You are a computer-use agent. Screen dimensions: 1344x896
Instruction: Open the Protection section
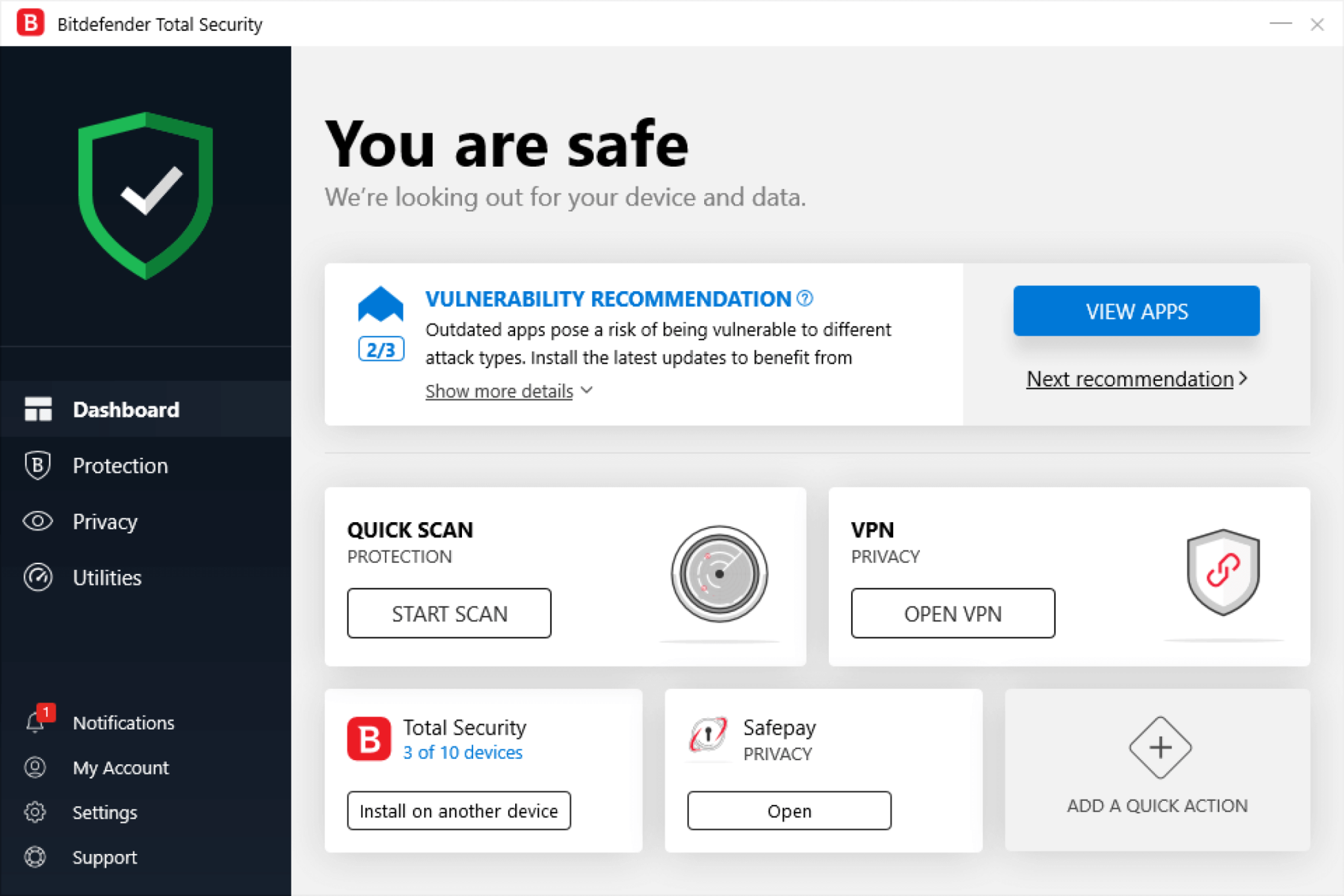point(120,466)
